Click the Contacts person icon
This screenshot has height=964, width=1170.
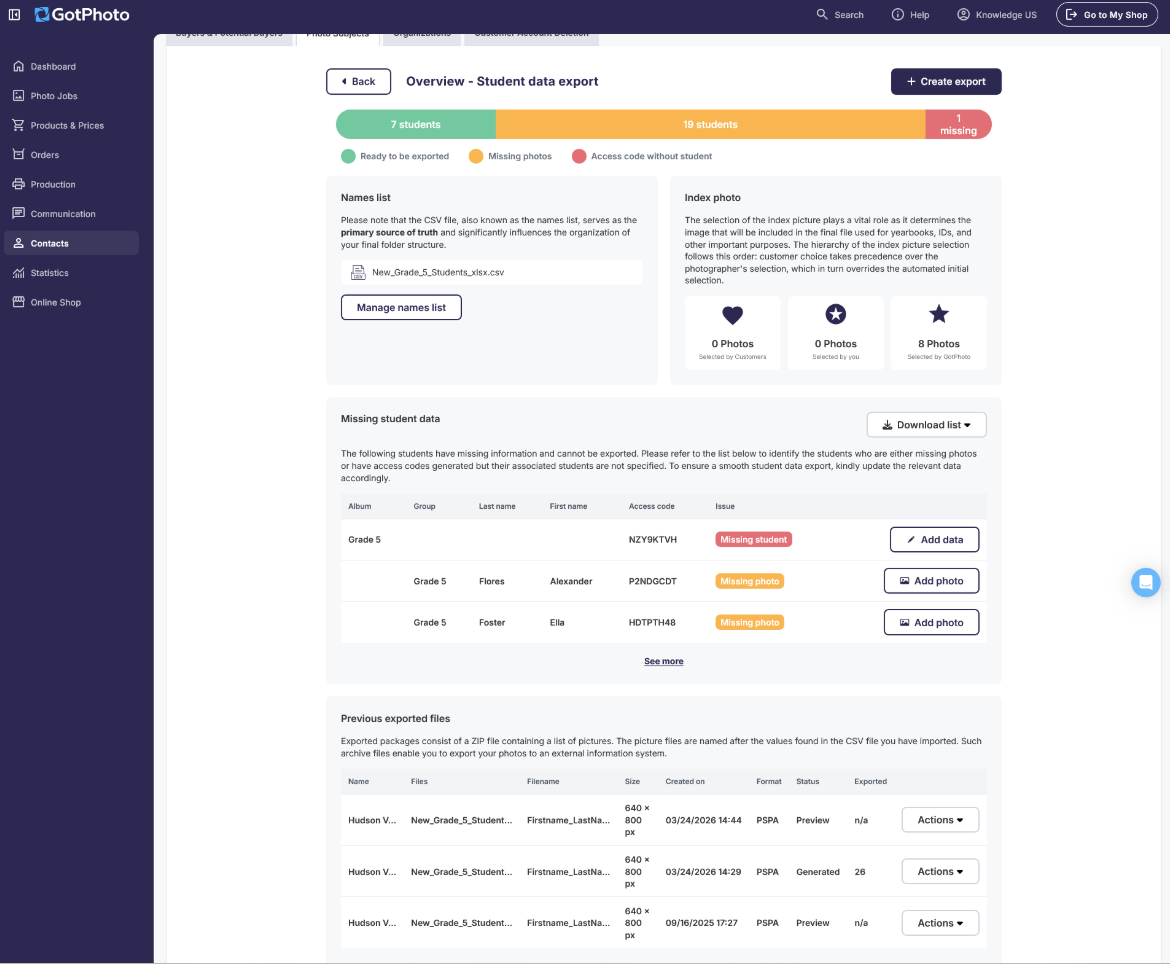pos(19,243)
